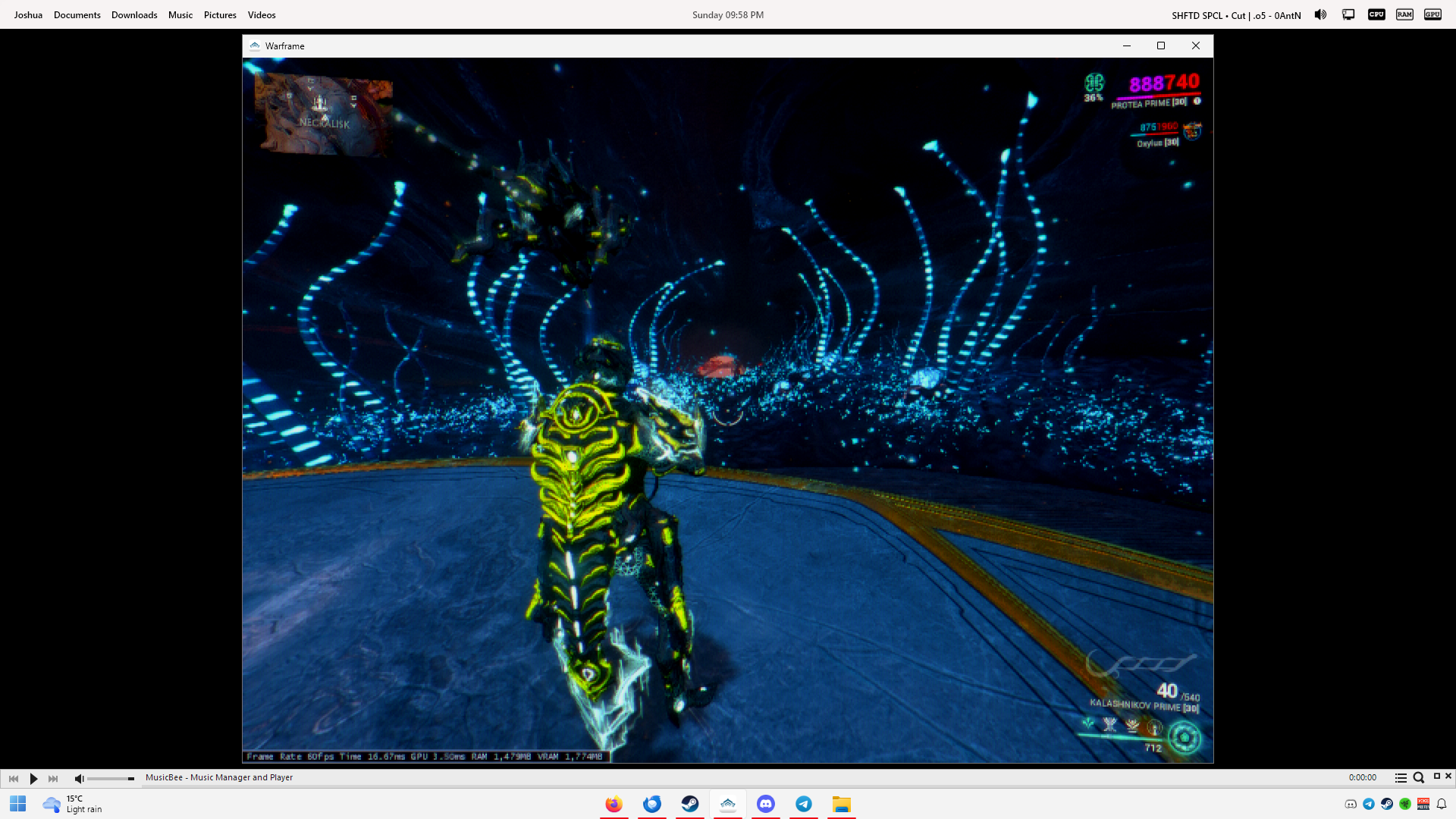Image resolution: width=1456 pixels, height=819 pixels.
Task: Click the 888740 shield and health readout
Action: pos(1164,83)
